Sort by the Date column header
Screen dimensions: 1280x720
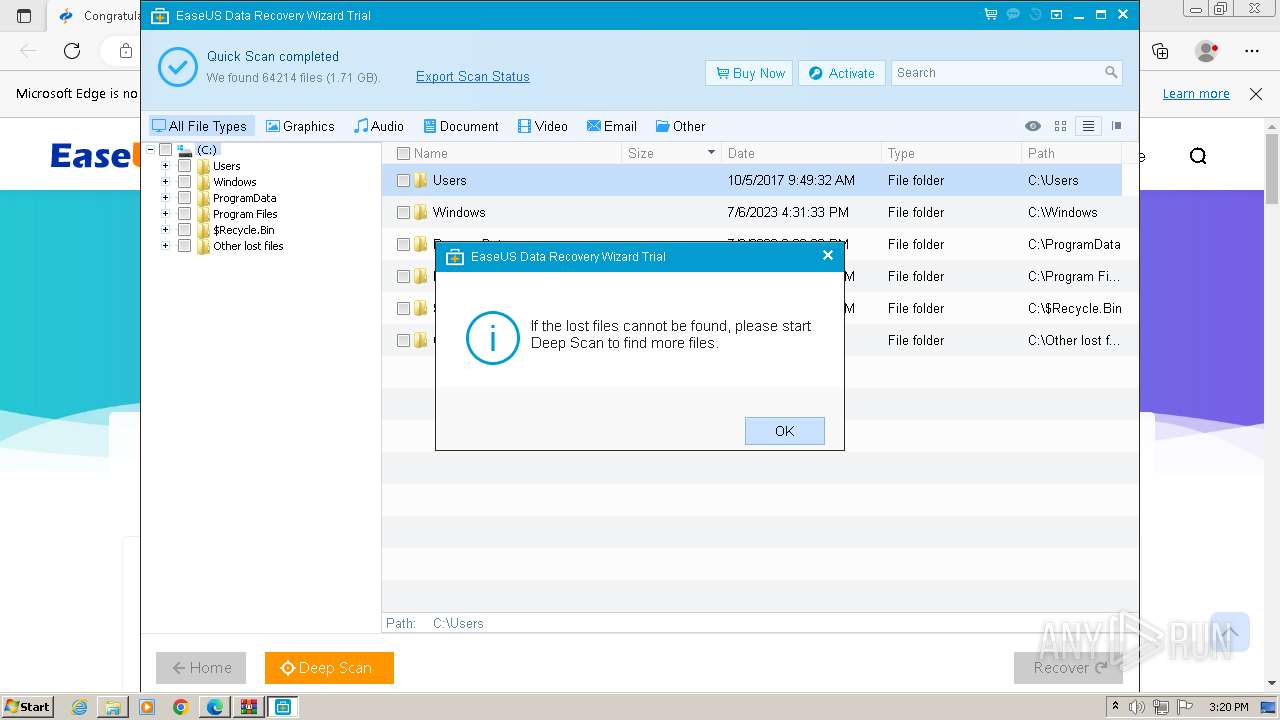(801, 153)
